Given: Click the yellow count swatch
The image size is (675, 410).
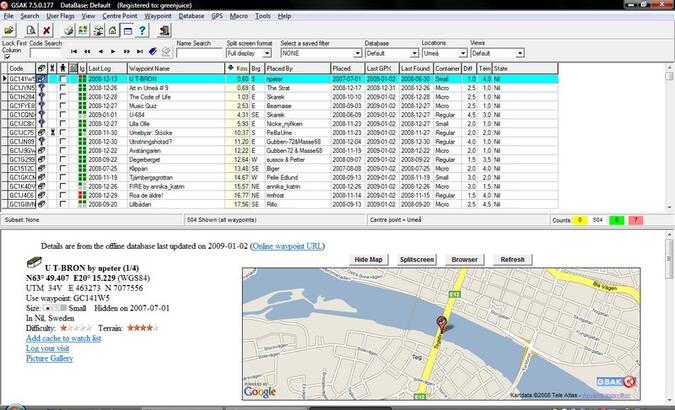Looking at the screenshot, I should [x=579, y=220].
